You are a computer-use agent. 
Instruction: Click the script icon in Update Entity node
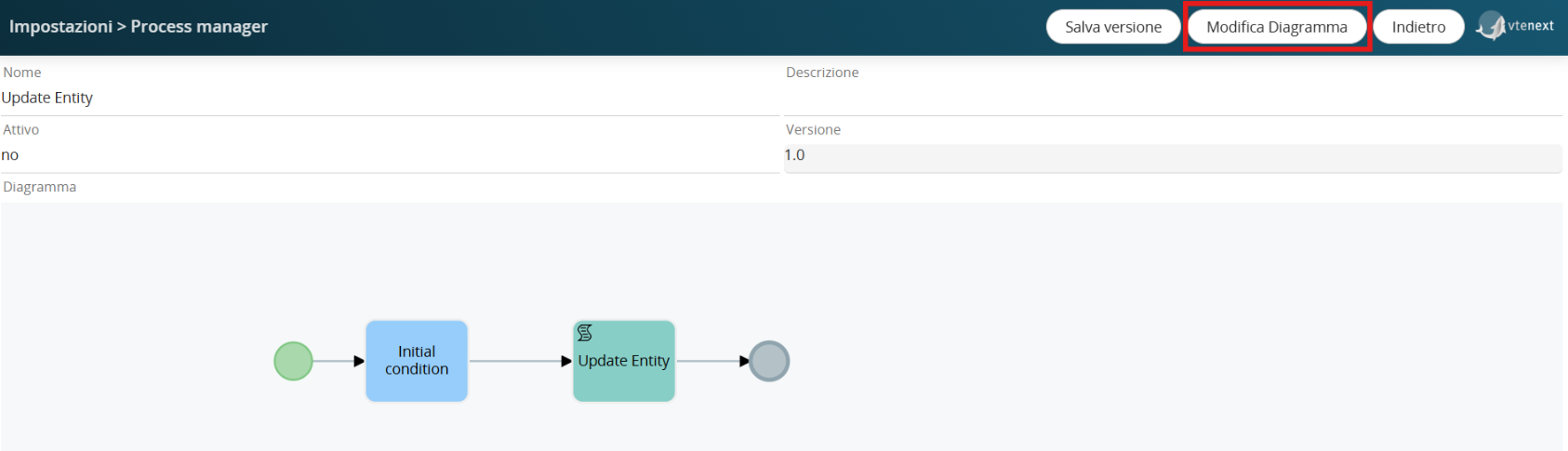point(585,333)
